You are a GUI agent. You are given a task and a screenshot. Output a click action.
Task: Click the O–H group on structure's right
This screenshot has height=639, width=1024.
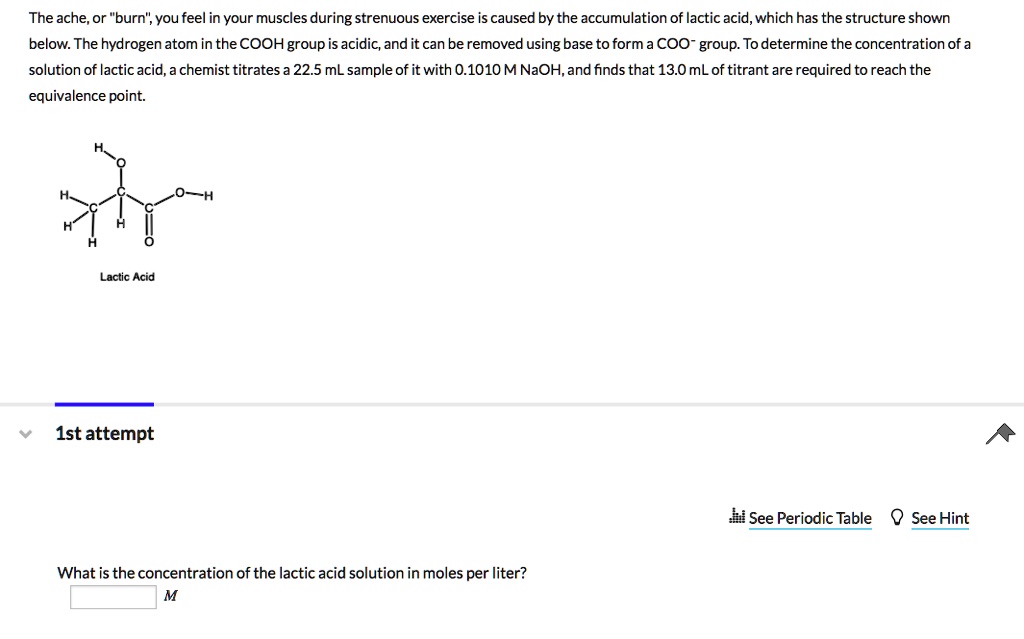(x=194, y=194)
